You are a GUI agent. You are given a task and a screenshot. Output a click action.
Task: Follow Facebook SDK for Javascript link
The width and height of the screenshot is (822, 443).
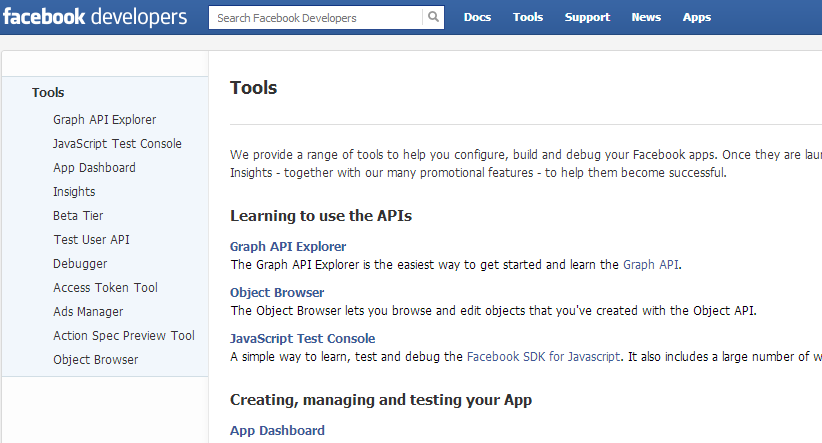coord(543,357)
